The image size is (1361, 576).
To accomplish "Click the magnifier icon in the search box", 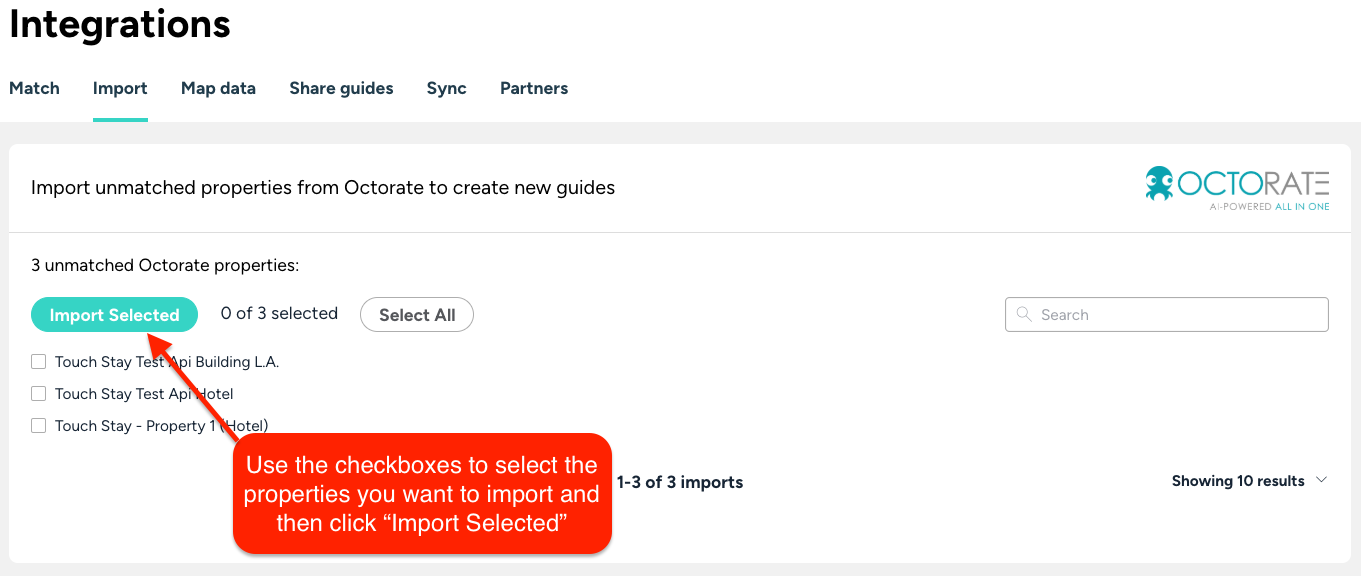I will [1023, 314].
